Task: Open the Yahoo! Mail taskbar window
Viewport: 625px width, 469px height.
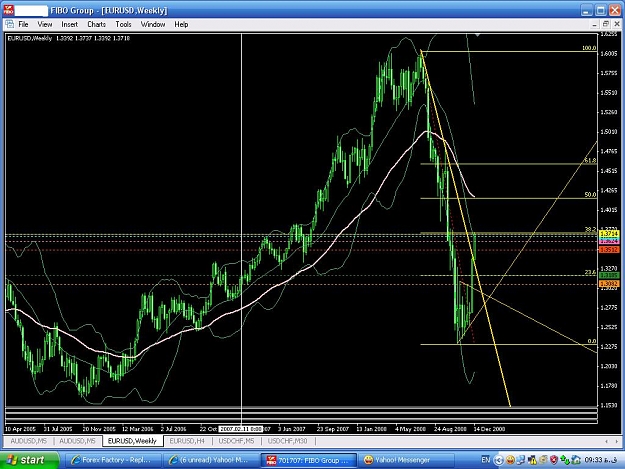Action: [x=210, y=460]
